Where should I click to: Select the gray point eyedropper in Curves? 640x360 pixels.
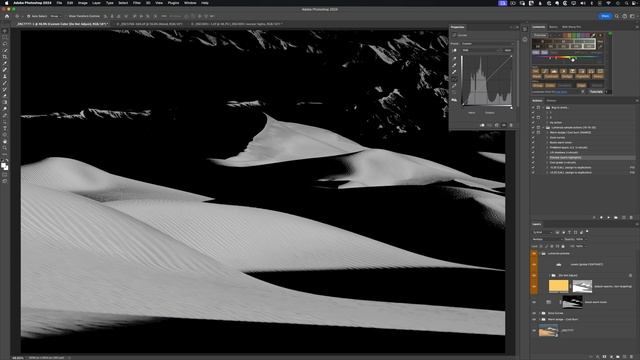click(x=454, y=65)
